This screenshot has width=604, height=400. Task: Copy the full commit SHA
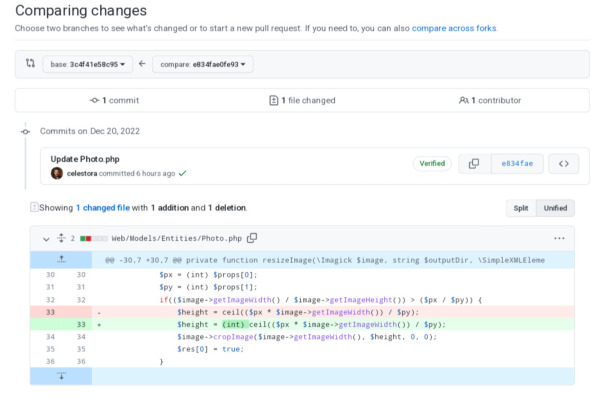click(474, 164)
